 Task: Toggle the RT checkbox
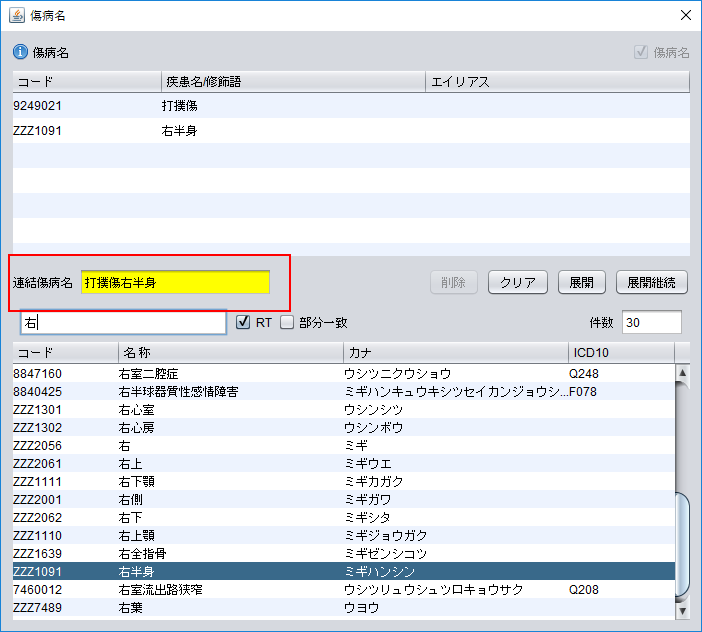coord(243,322)
